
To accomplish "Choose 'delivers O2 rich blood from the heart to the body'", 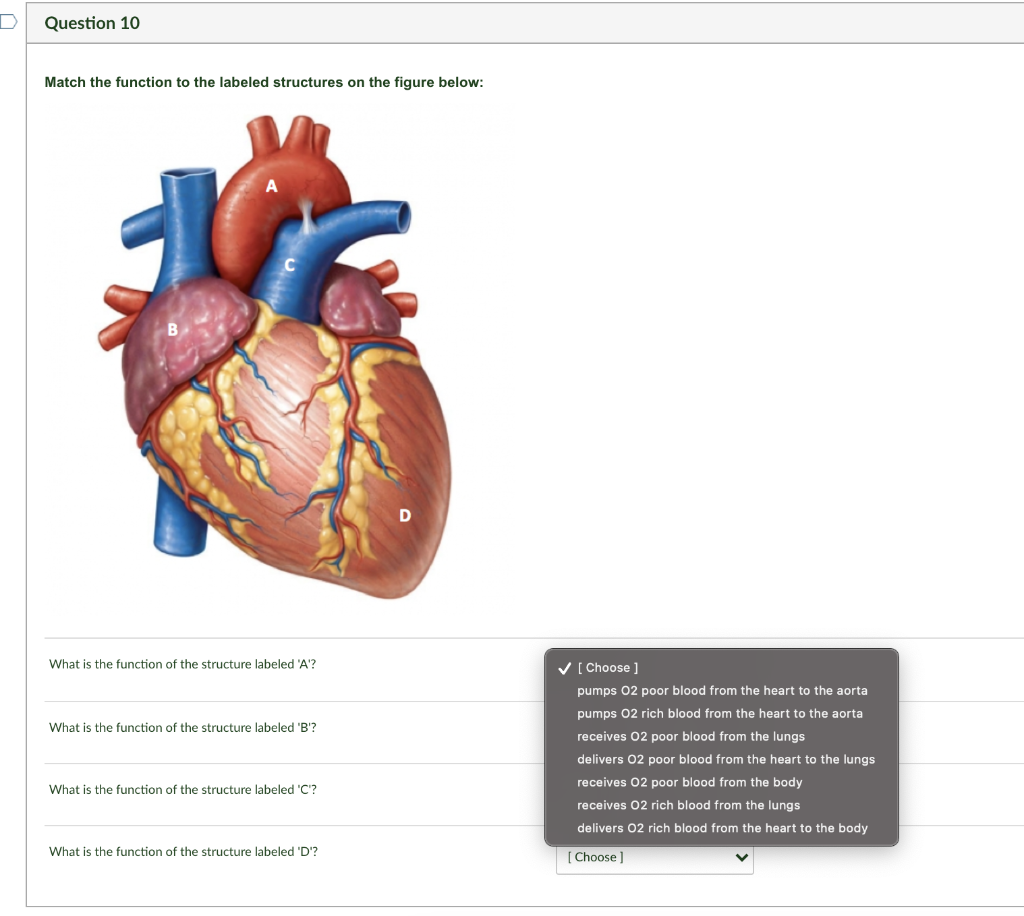I will [721, 827].
